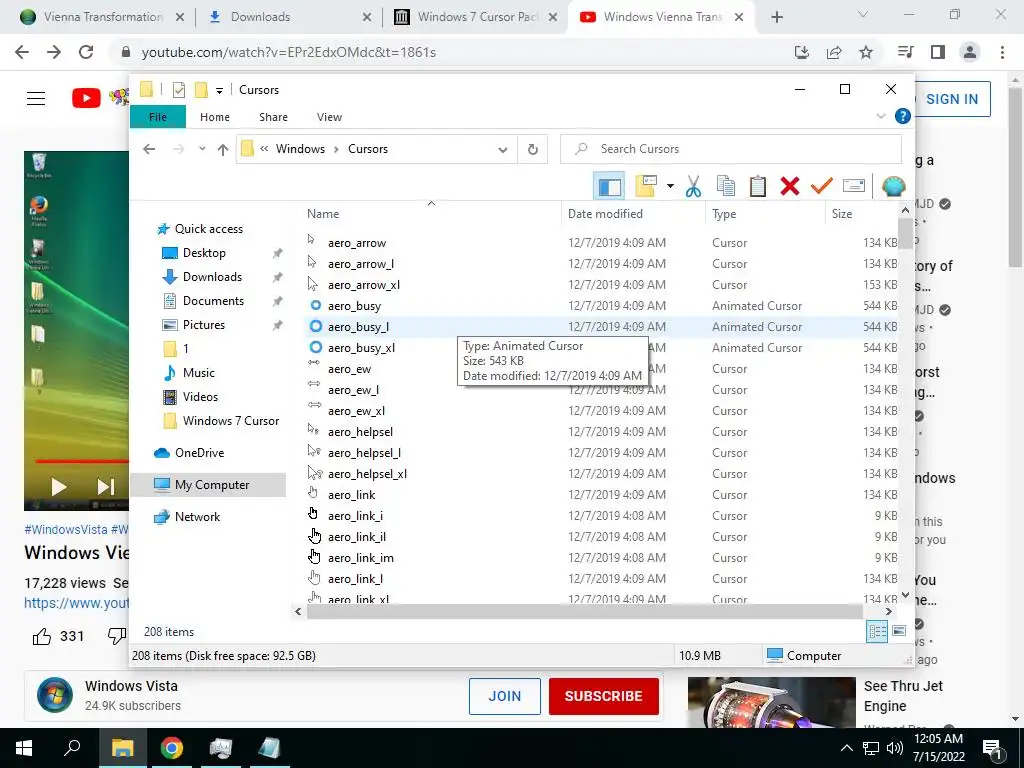Click the orange checkmark Properties icon
This screenshot has width=1024, height=768.
coord(822,186)
